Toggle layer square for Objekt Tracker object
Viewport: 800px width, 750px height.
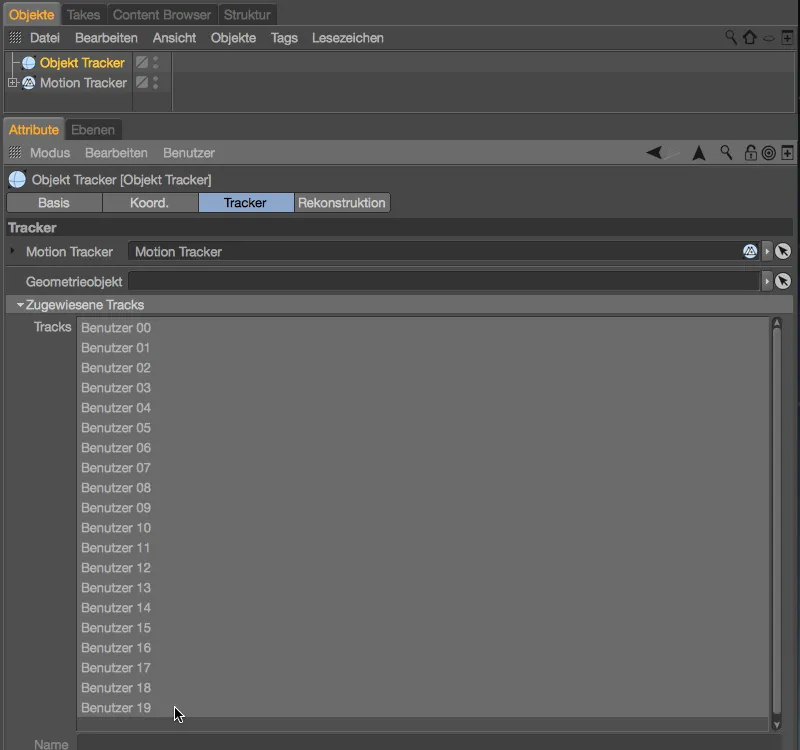point(142,62)
